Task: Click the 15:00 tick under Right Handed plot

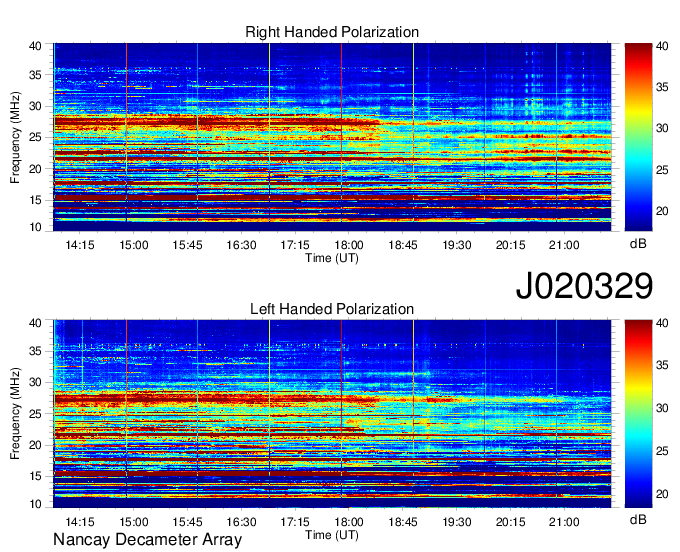Action: click(x=134, y=245)
